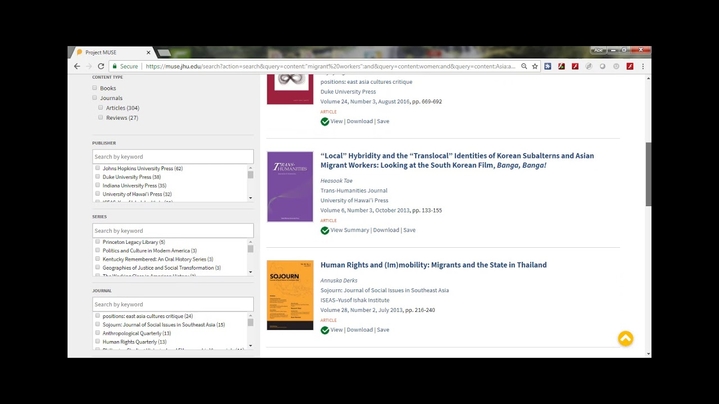Save the positions August 2016 article
The image size is (719, 404).
(x=383, y=121)
